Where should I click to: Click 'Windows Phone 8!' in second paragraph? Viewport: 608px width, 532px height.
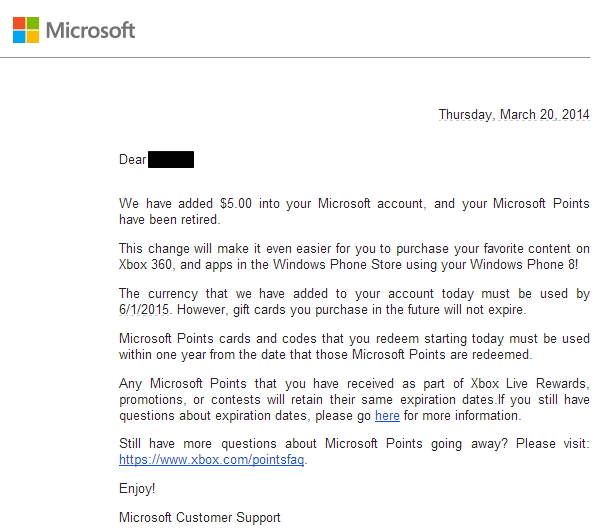click(529, 263)
